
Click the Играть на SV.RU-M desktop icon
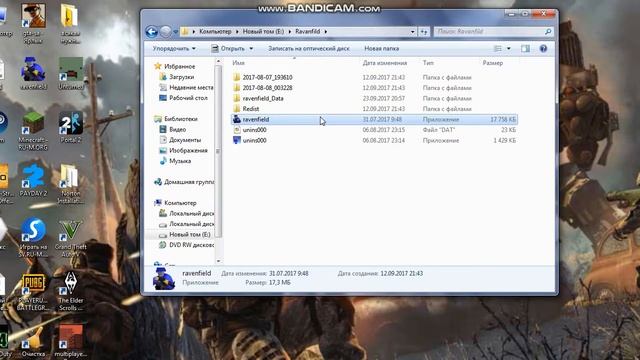click(x=33, y=237)
